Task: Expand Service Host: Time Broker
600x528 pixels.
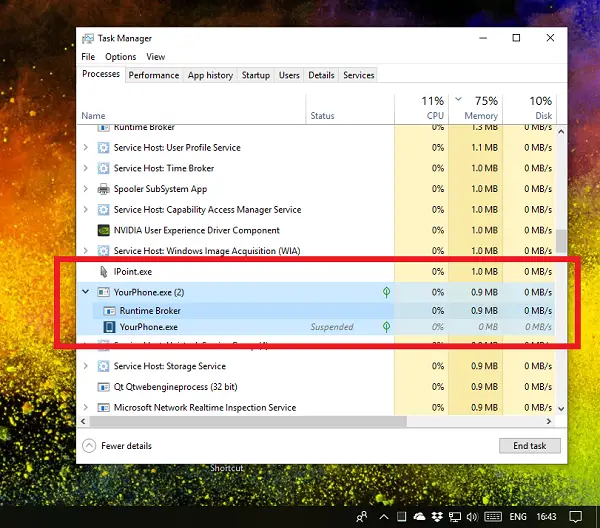Action: pos(86,168)
